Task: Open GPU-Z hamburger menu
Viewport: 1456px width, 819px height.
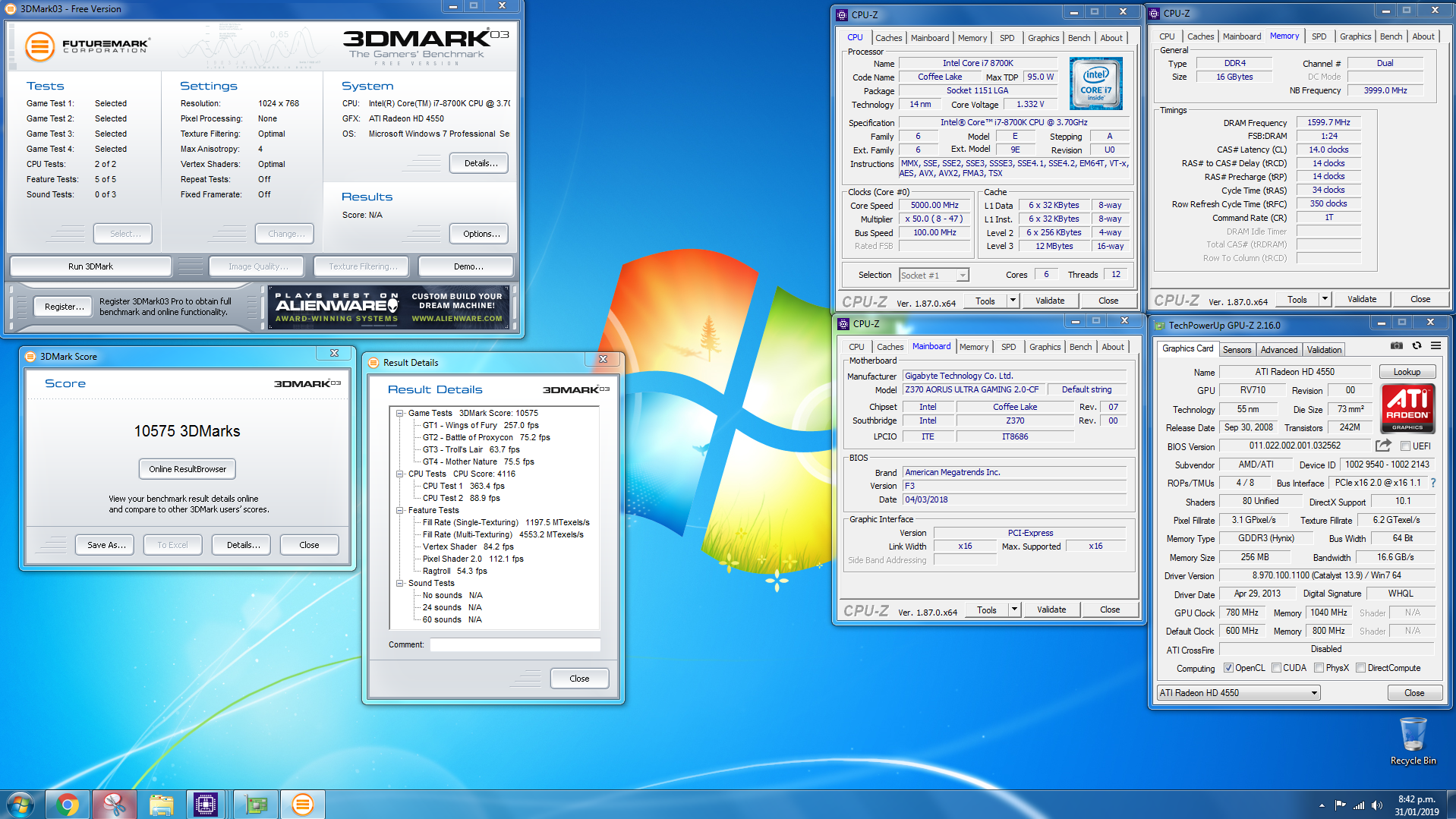Action: (x=1436, y=346)
